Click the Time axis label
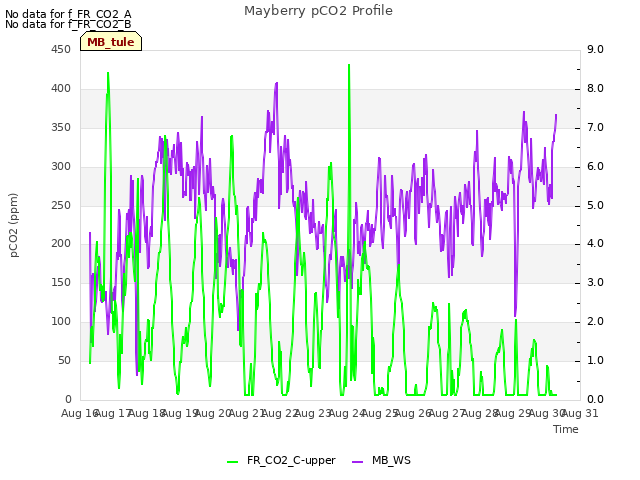Image resolution: width=640 pixels, height=480 pixels. point(566,429)
